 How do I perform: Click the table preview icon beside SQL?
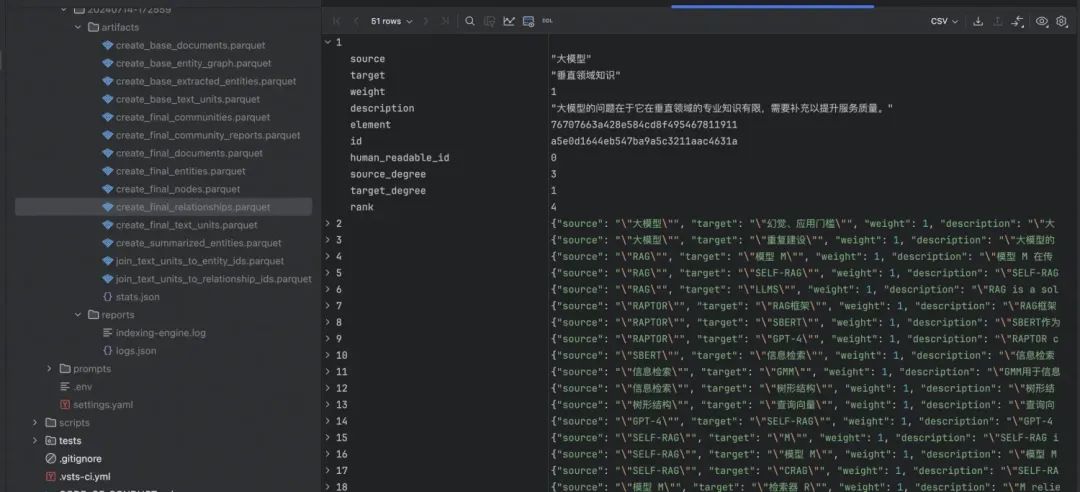(528, 21)
